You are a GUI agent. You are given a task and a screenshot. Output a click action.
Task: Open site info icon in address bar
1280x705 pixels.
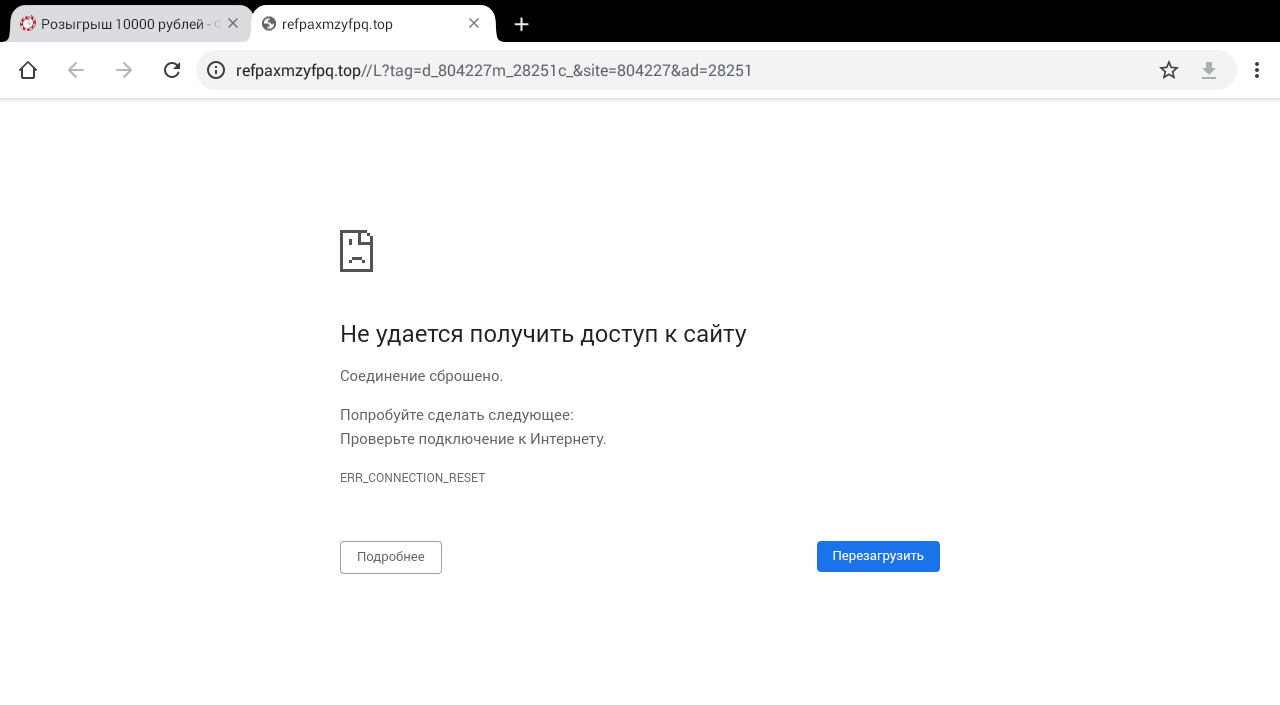pyautogui.click(x=216, y=70)
